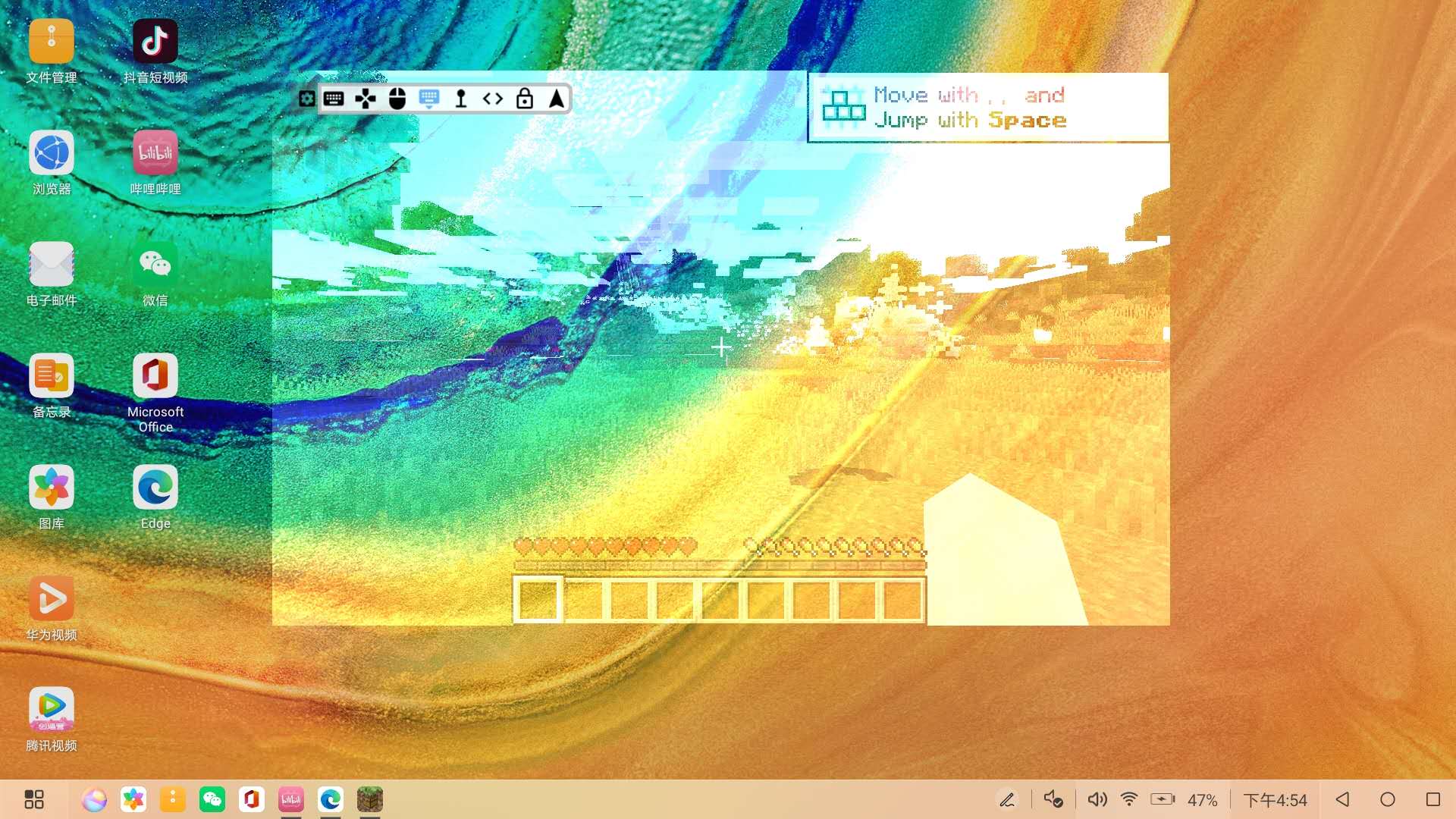Screen dimensions: 1456x819
Task: Select the last hotbar inventory slot
Action: point(902,600)
